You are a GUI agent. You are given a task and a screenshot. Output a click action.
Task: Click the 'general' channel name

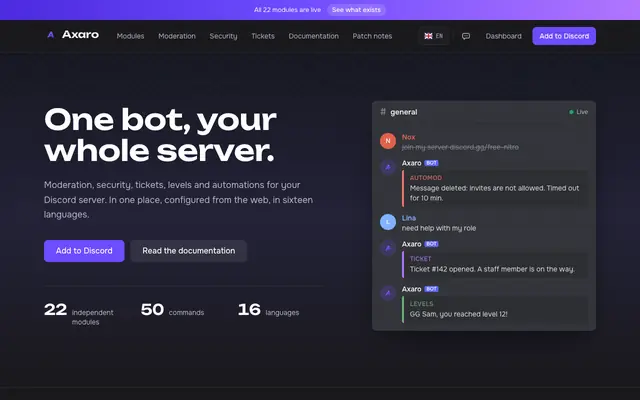pyautogui.click(x=404, y=112)
